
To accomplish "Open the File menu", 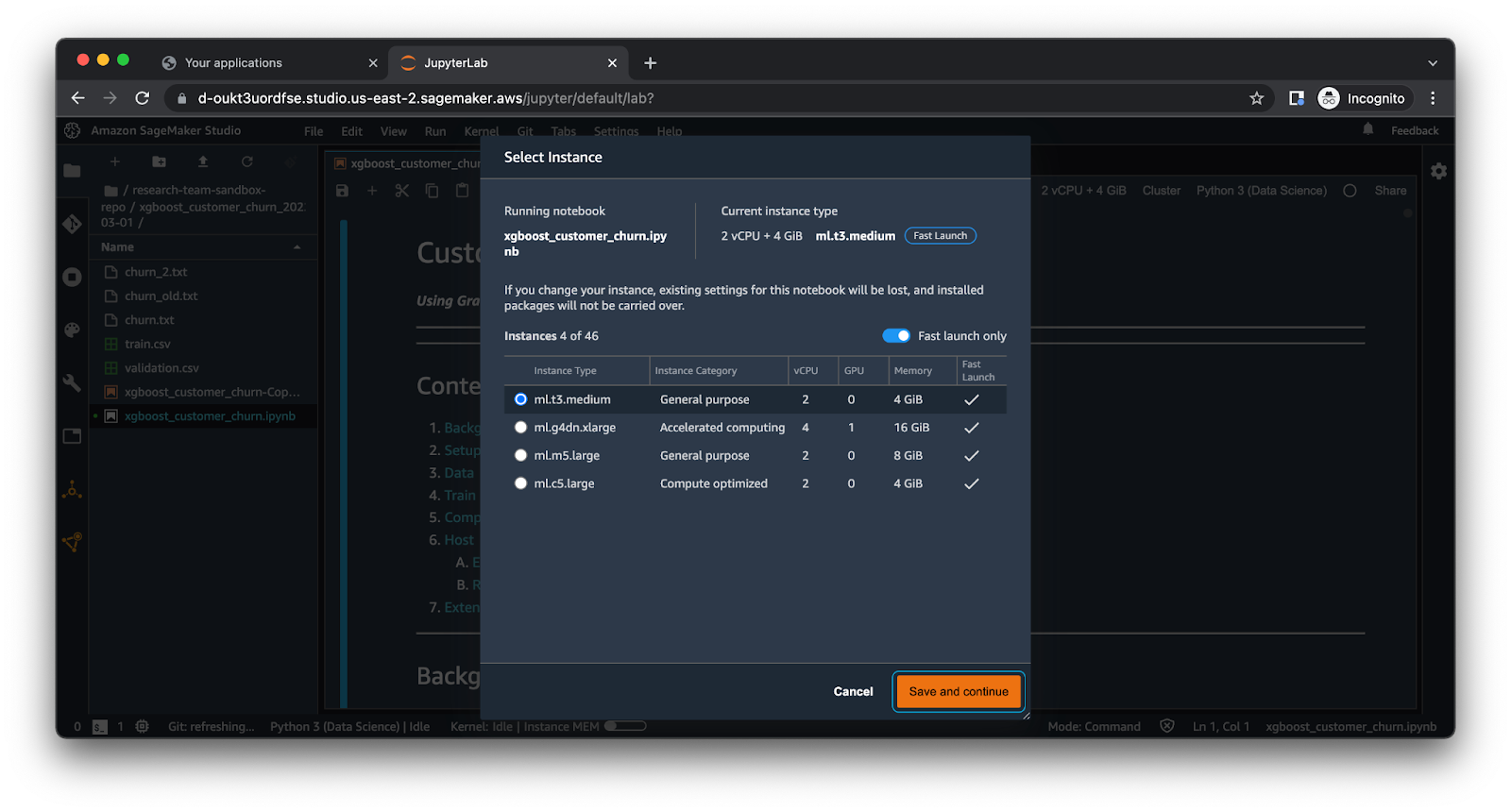I will pyautogui.click(x=314, y=131).
